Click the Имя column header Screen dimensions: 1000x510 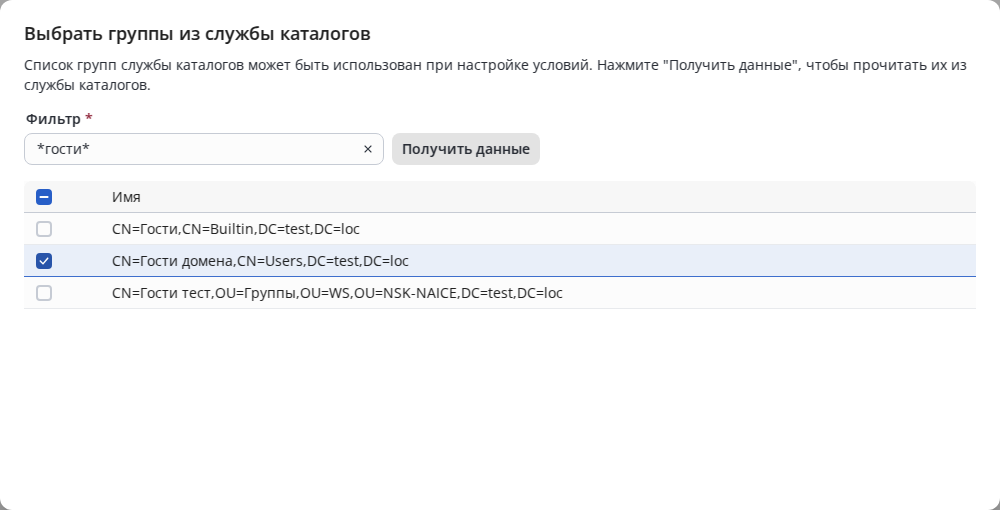126,197
